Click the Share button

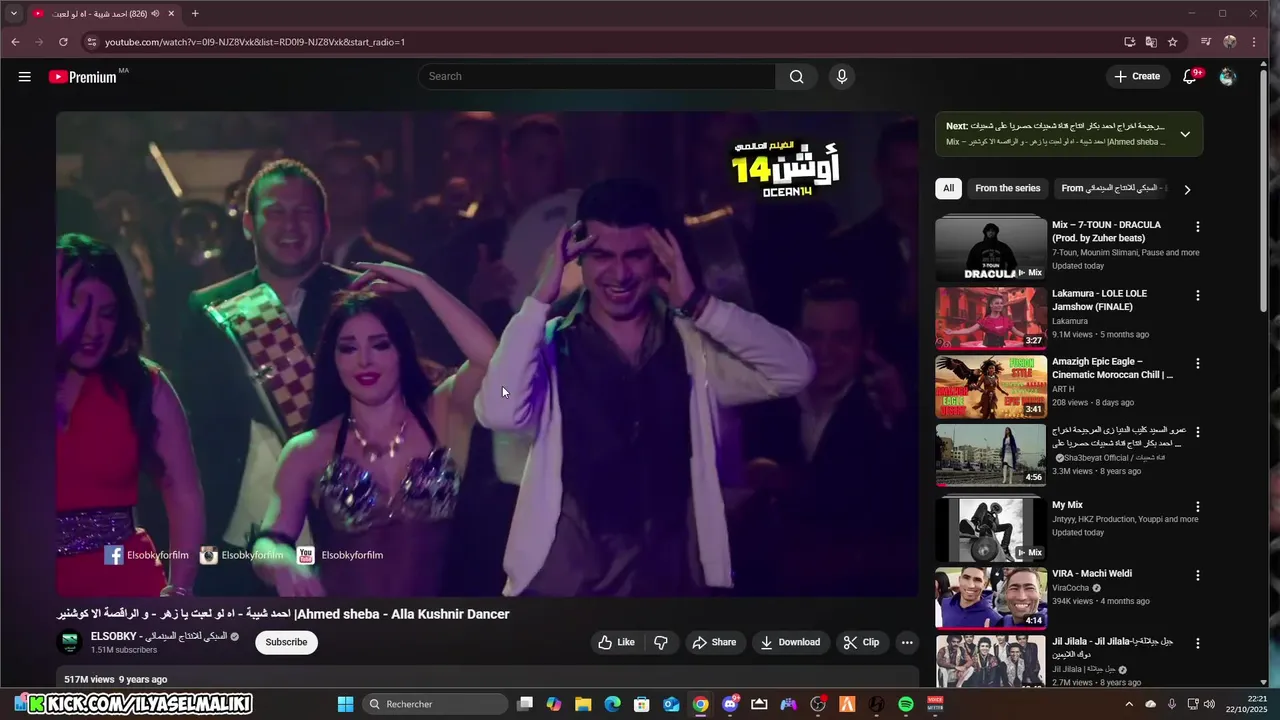click(x=714, y=642)
